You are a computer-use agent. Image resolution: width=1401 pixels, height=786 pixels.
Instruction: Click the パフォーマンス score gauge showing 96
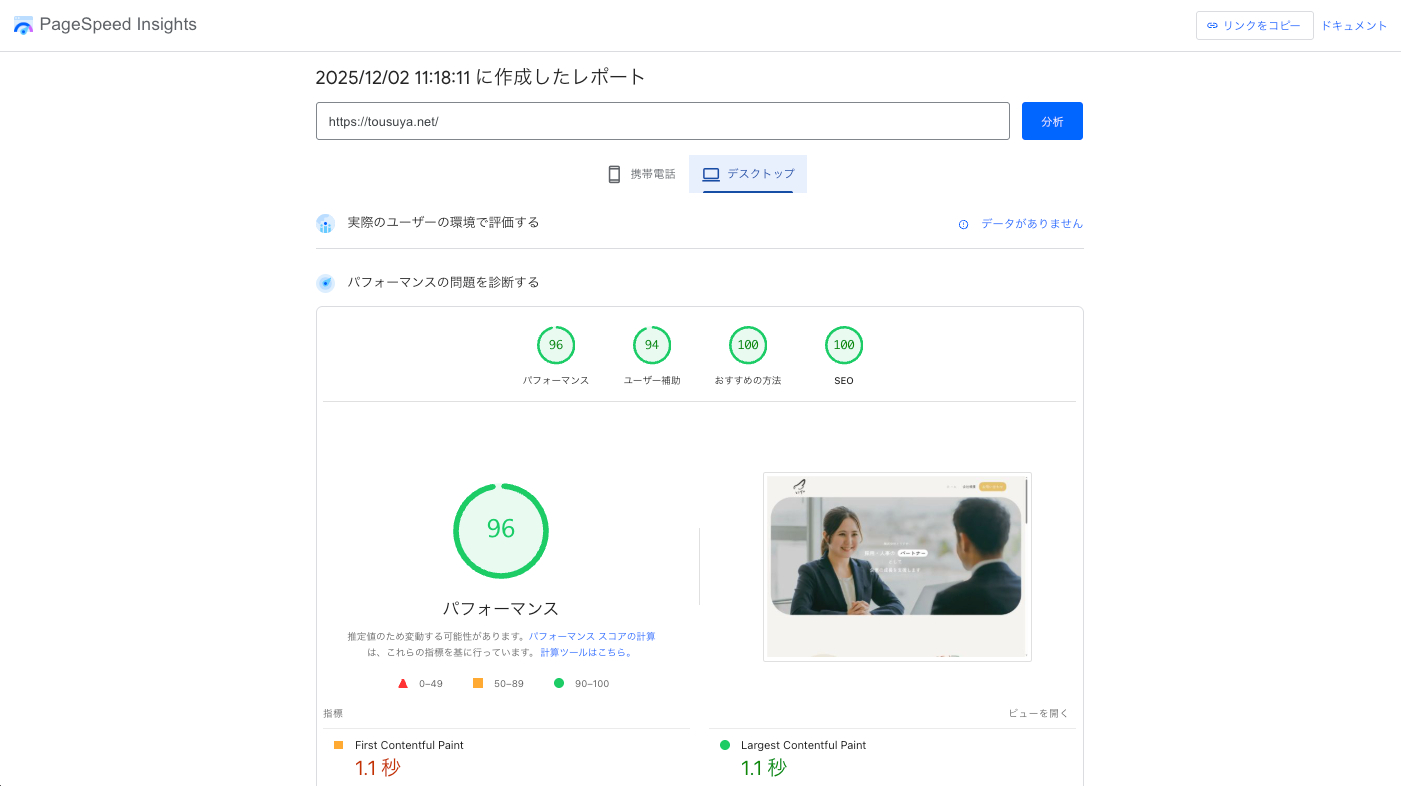tap(556, 344)
